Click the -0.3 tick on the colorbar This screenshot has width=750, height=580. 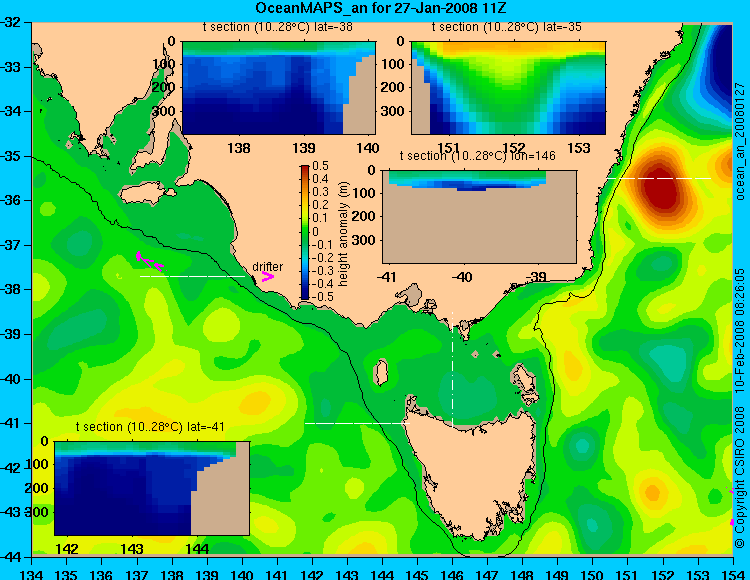[320, 270]
